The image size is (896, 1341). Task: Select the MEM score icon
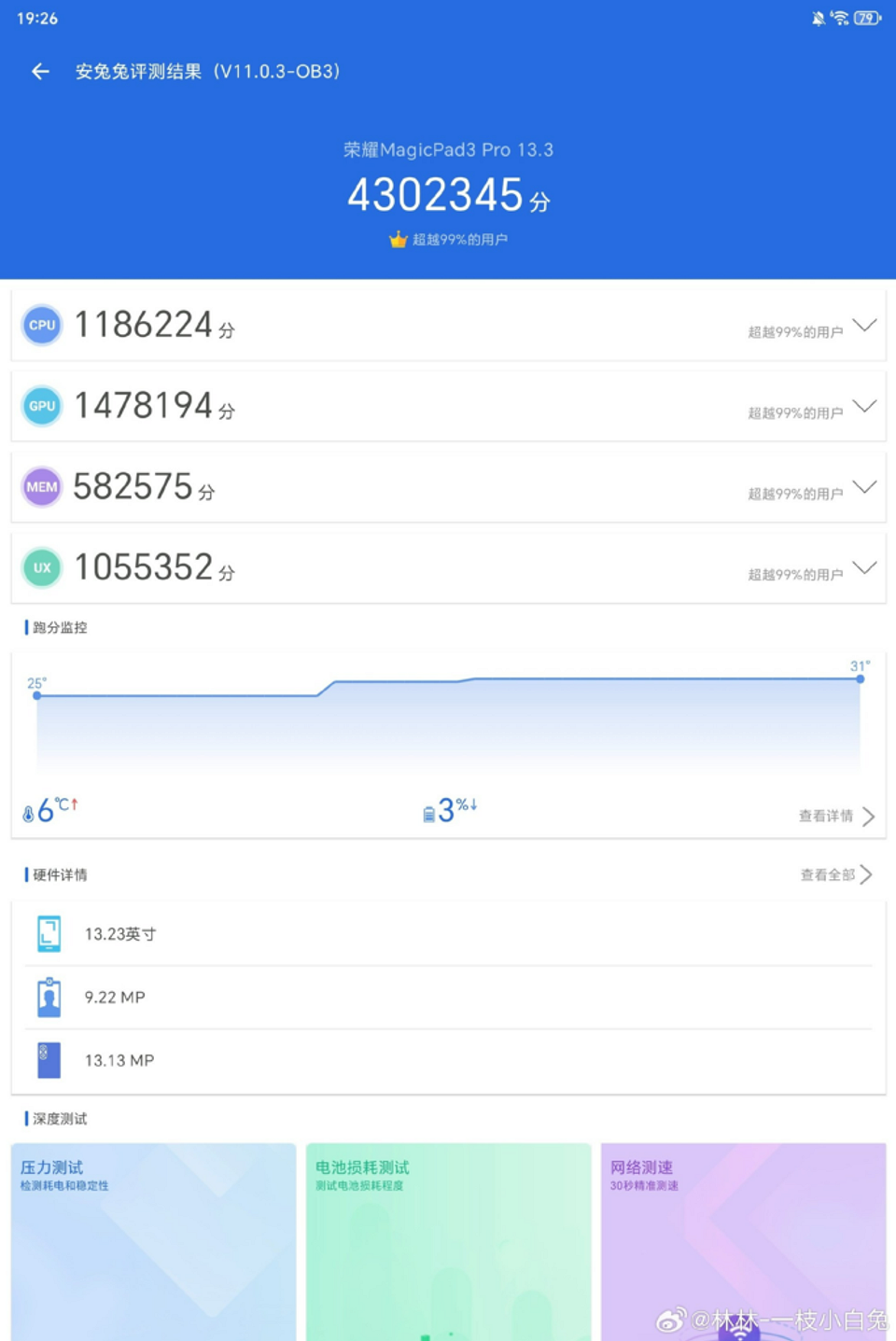click(x=41, y=486)
